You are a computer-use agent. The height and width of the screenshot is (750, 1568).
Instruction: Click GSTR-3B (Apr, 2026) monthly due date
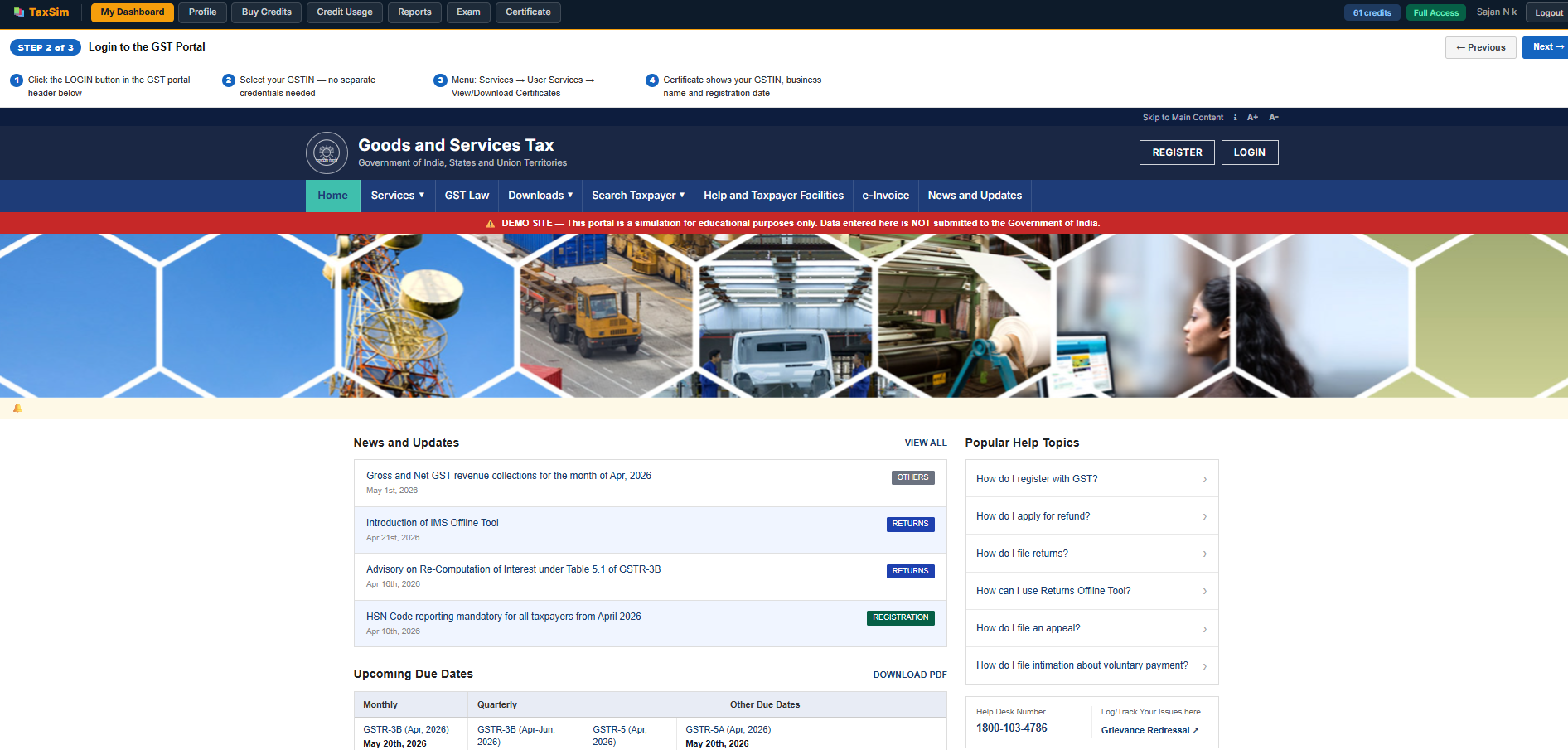click(x=405, y=730)
